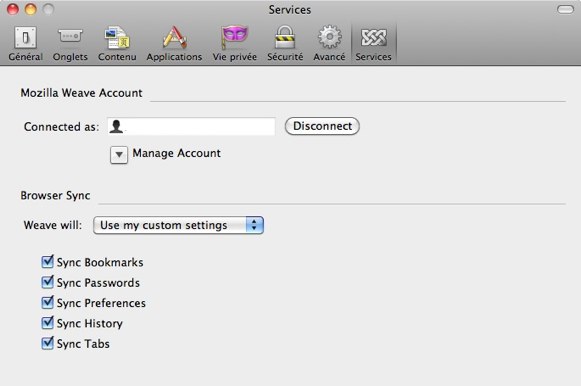The height and width of the screenshot is (386, 581).
Task: Disable Sync History
Action: coord(47,323)
